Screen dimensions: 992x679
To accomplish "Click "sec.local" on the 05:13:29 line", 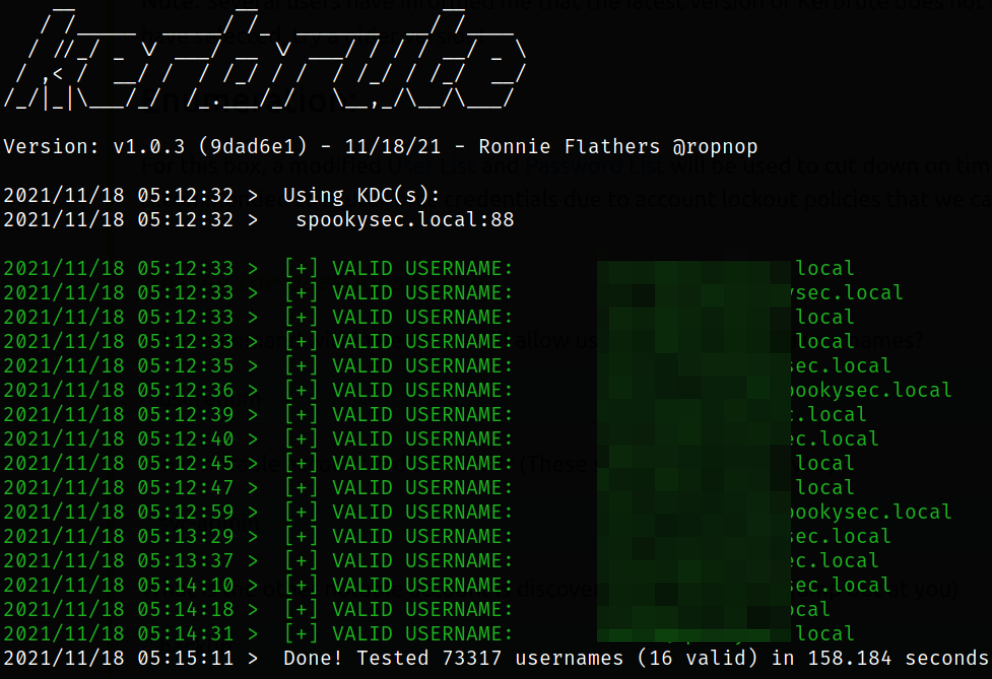I will click(x=841, y=537).
